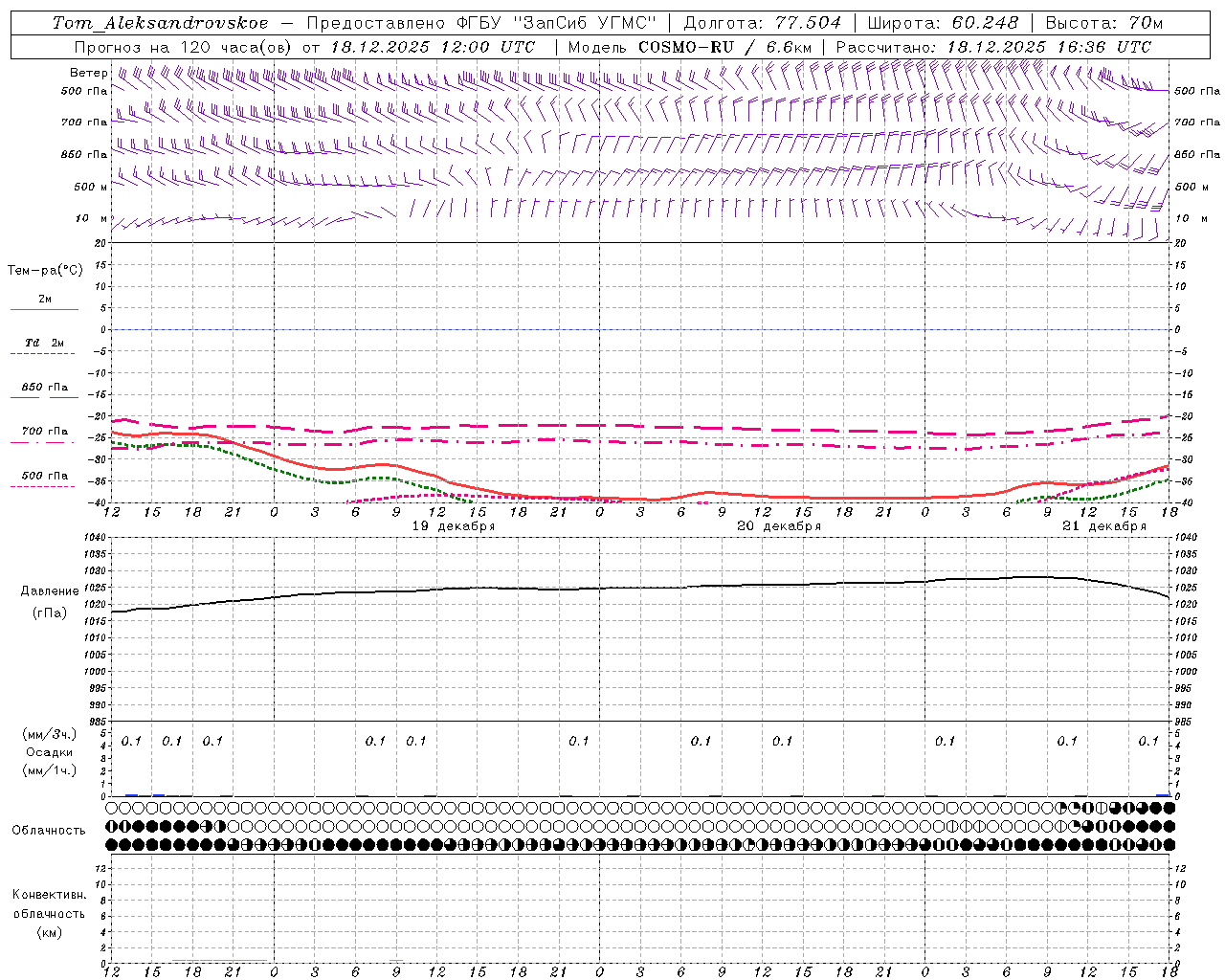This screenshot has height=980, width=1225.
Task: Select the left 850 гПа wind level label
Action: 84,154
